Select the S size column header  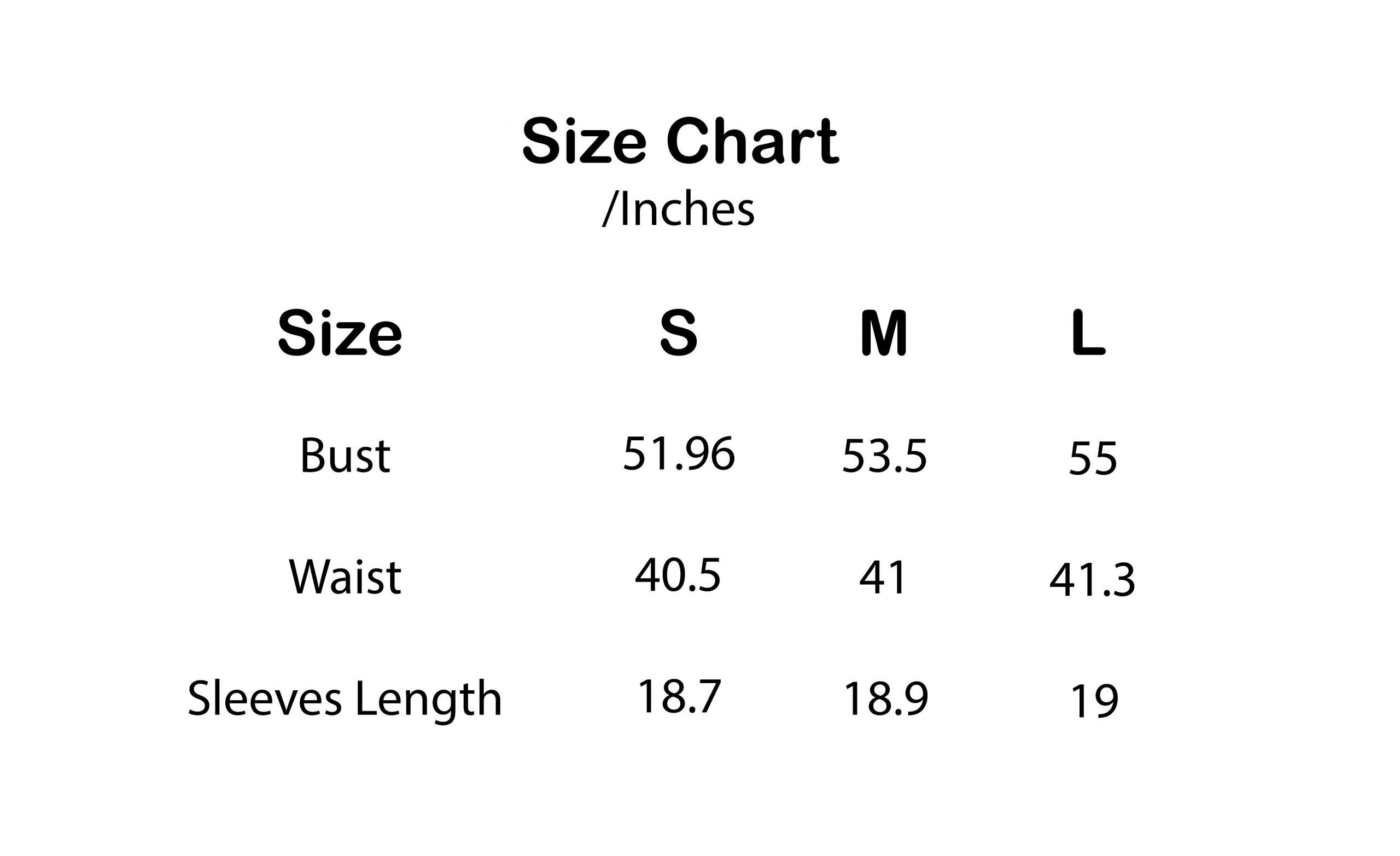pyautogui.click(x=679, y=333)
